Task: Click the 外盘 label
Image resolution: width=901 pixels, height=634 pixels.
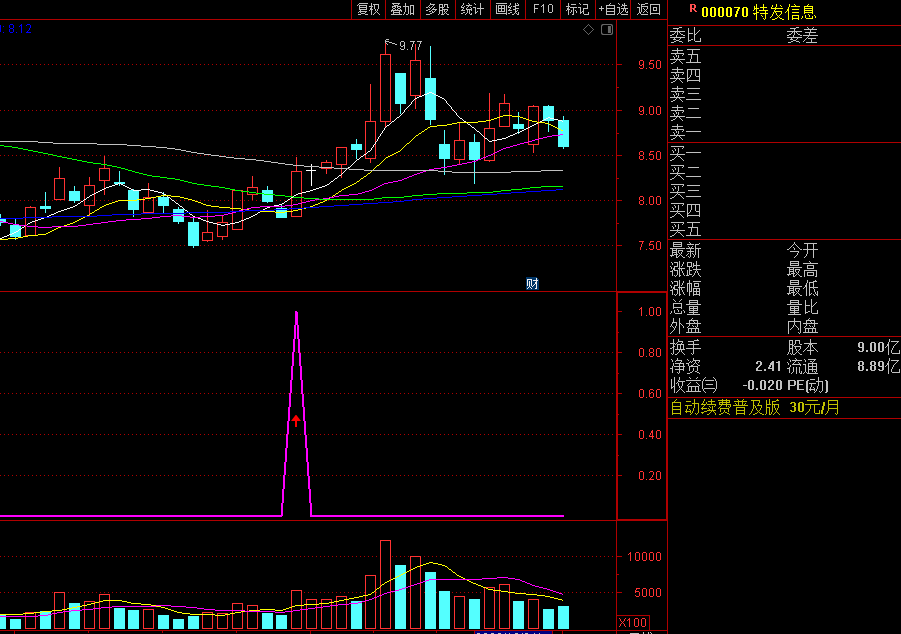Action: tap(686, 326)
